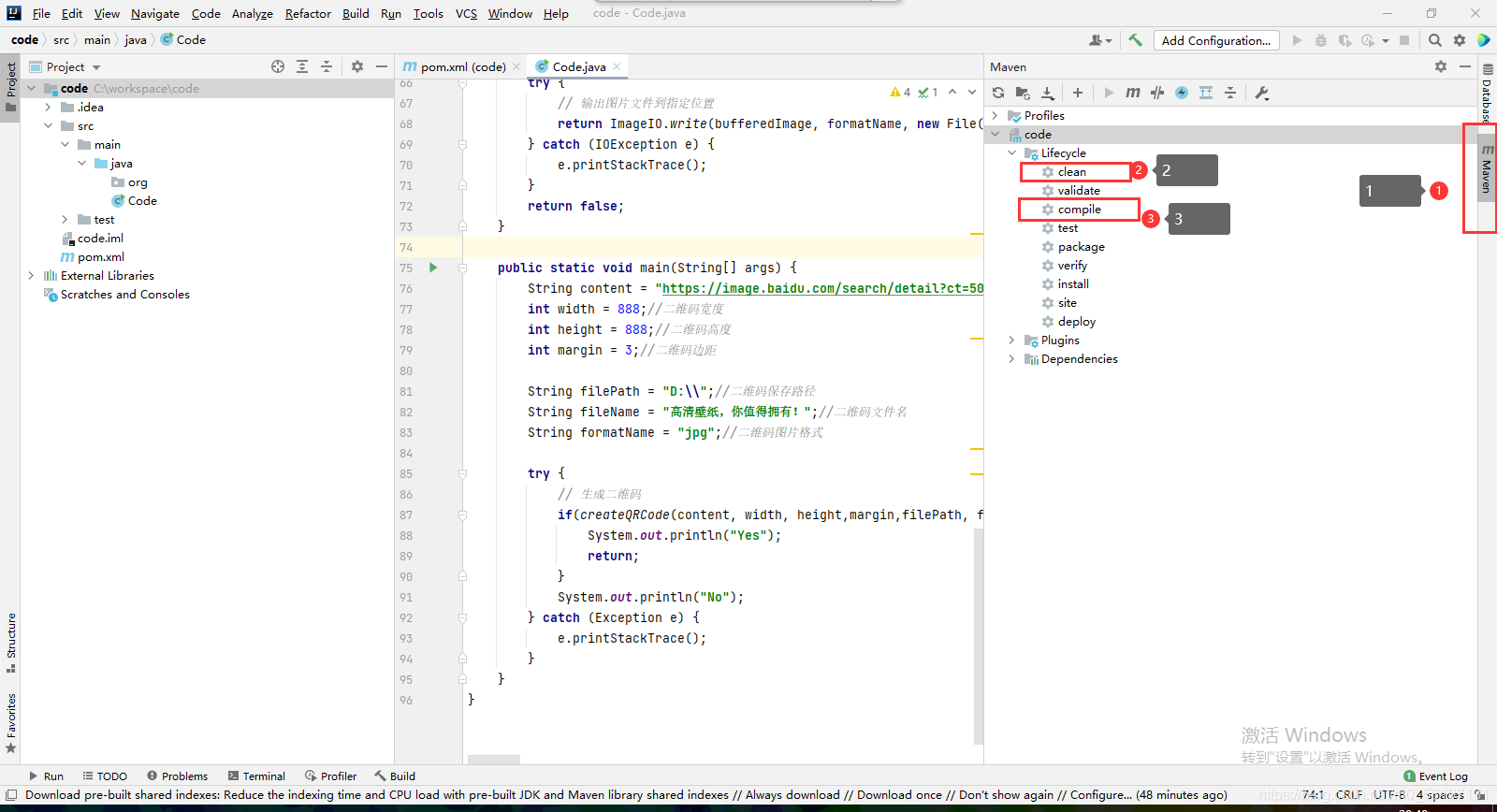Collapse all in Project panel
The image size is (1497, 812).
point(327,66)
